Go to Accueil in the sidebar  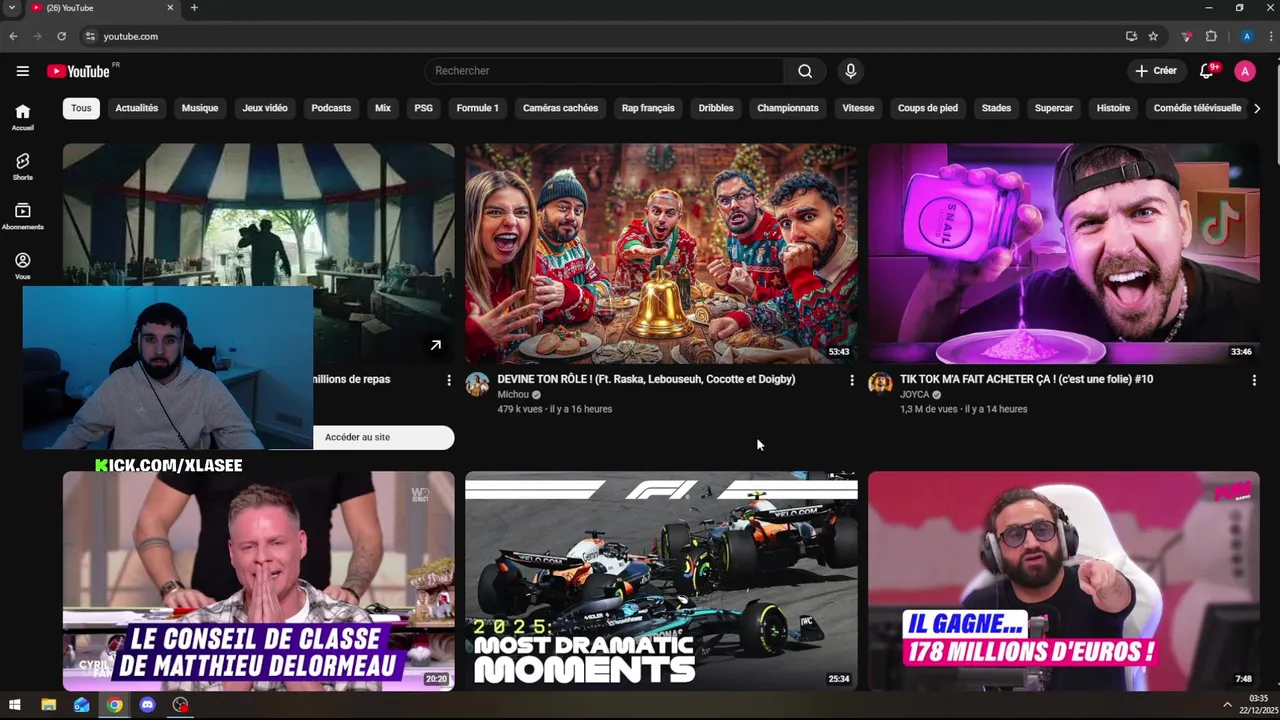click(x=22, y=117)
